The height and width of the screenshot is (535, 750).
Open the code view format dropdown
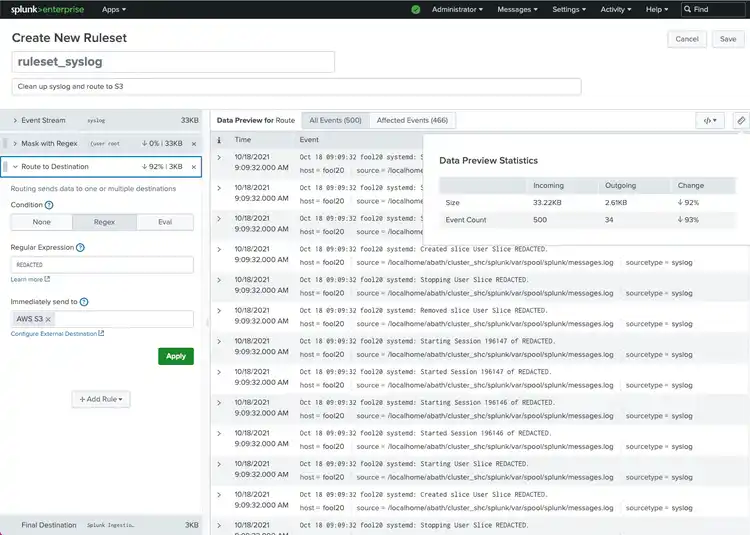(709, 120)
